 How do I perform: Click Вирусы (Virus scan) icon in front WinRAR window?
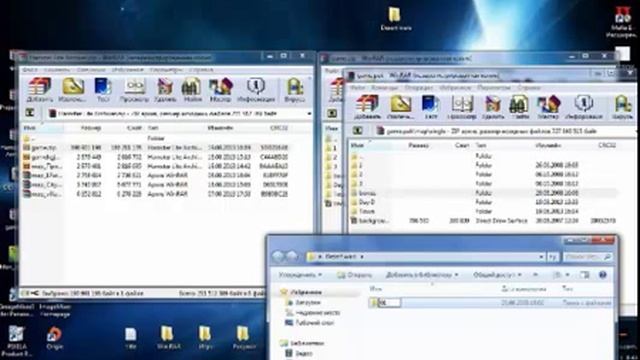(x=622, y=107)
